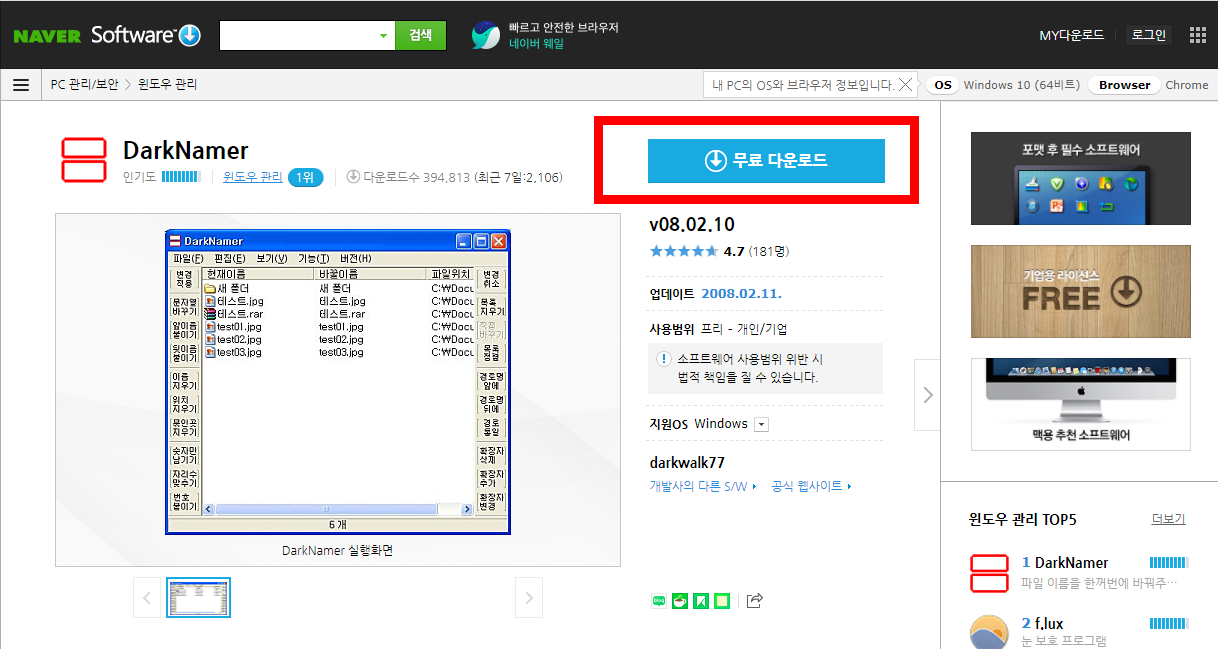
Task: Click the DarkNamer main screenshot image
Action: [x=338, y=383]
